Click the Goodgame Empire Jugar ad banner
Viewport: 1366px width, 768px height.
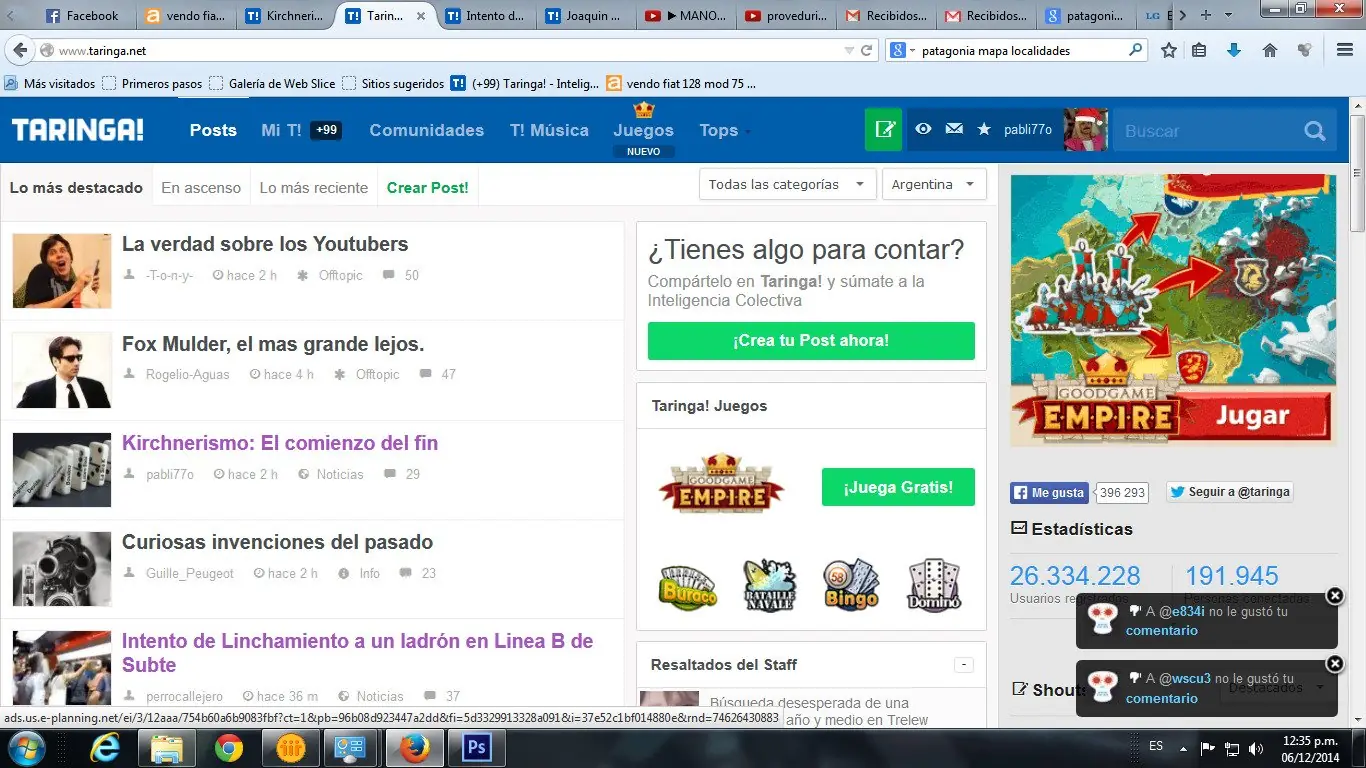1173,310
